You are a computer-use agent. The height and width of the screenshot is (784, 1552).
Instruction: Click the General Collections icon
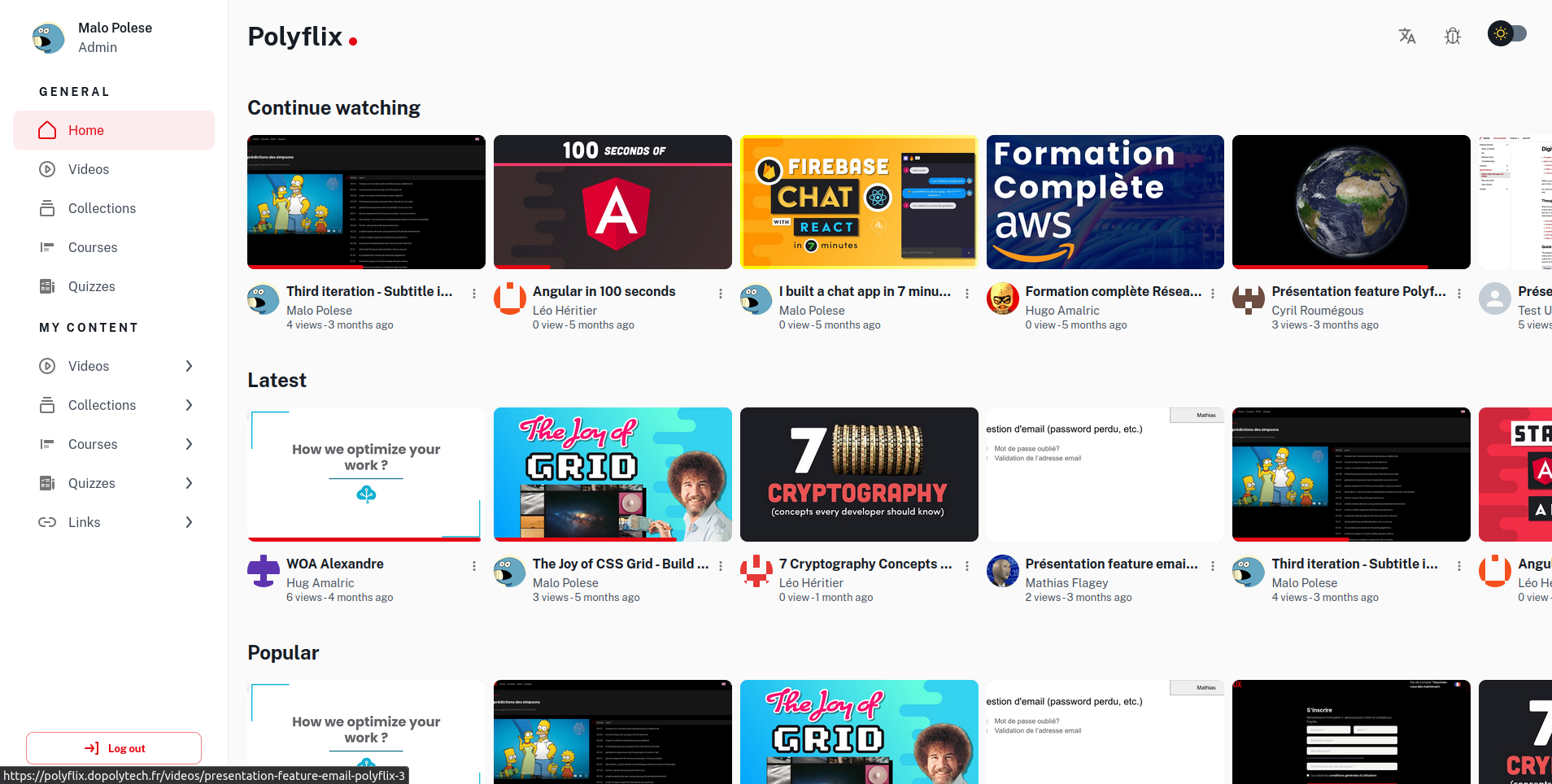[x=47, y=208]
